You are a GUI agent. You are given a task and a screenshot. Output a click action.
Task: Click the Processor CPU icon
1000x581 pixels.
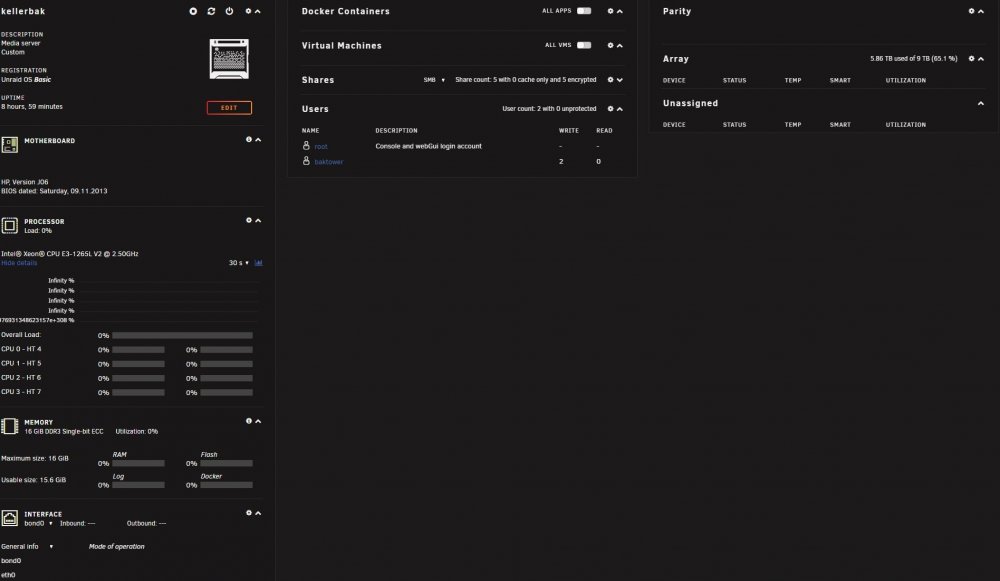[x=10, y=226]
